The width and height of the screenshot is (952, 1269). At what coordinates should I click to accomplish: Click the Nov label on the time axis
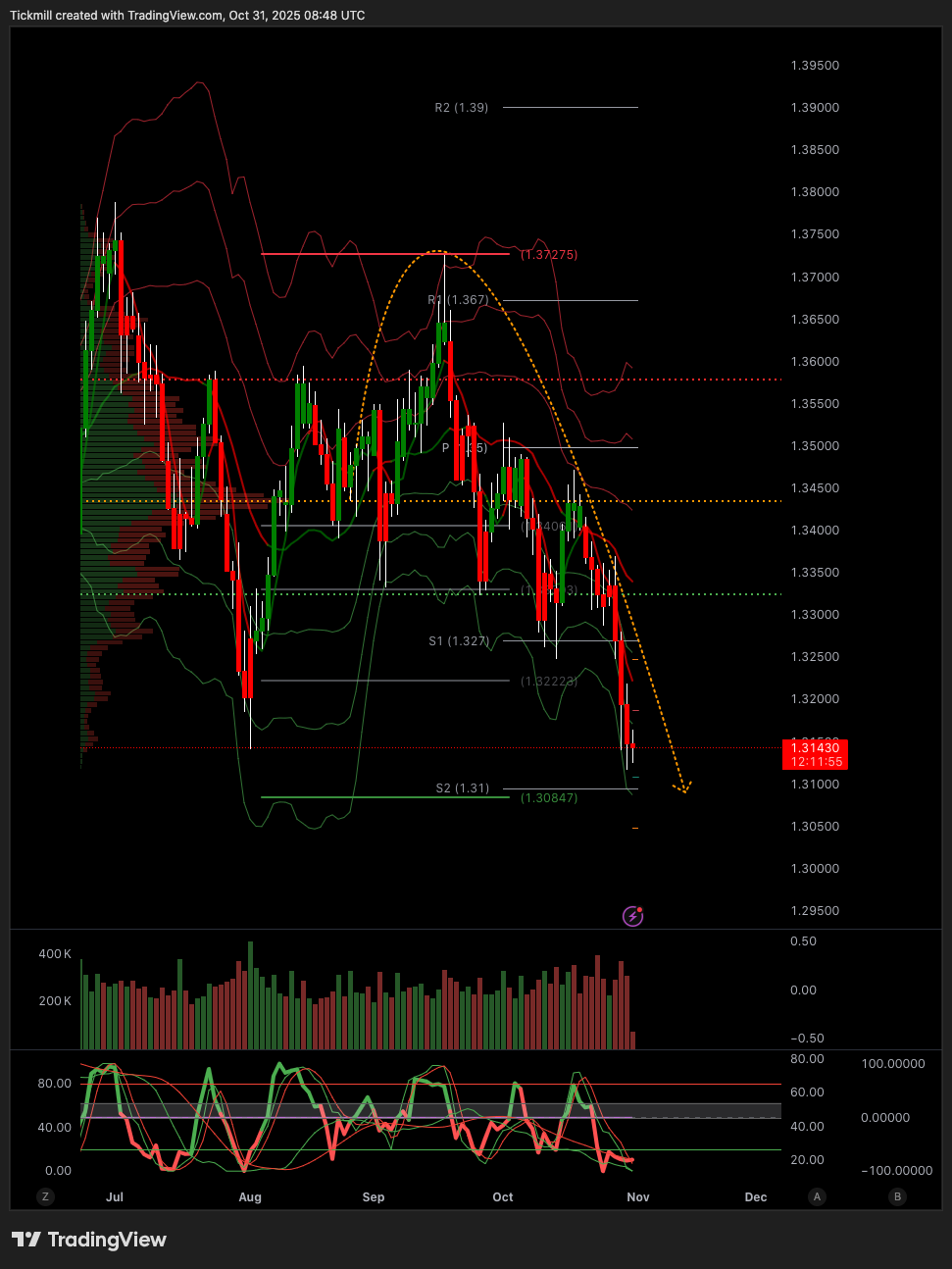(x=638, y=1197)
